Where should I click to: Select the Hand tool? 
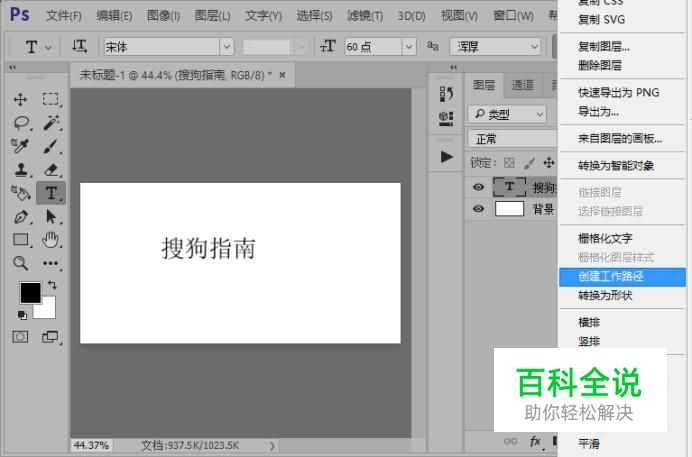[x=50, y=240]
